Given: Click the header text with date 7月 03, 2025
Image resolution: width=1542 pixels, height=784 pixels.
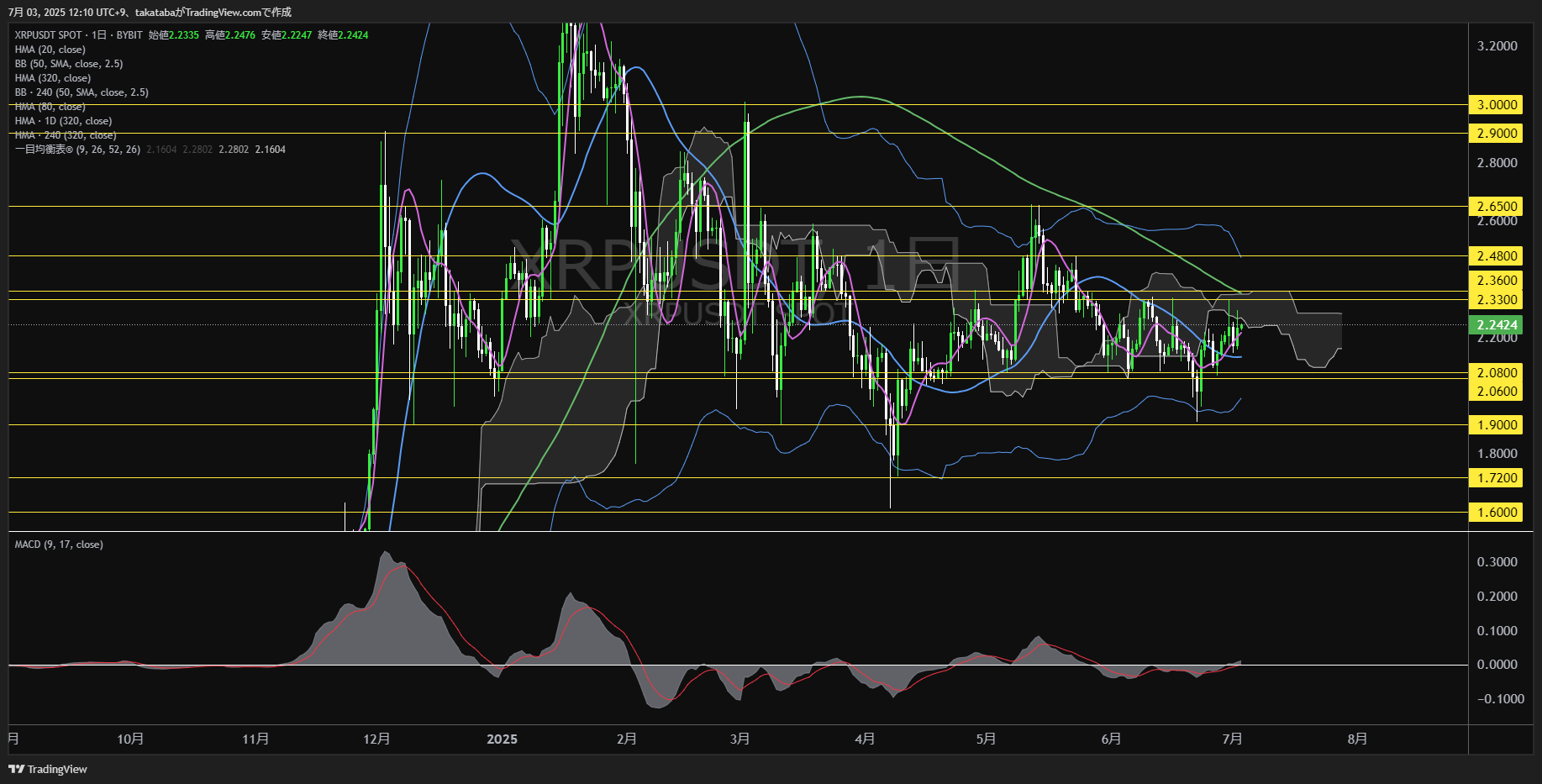Looking at the screenshot, I should pyautogui.click(x=150, y=13).
